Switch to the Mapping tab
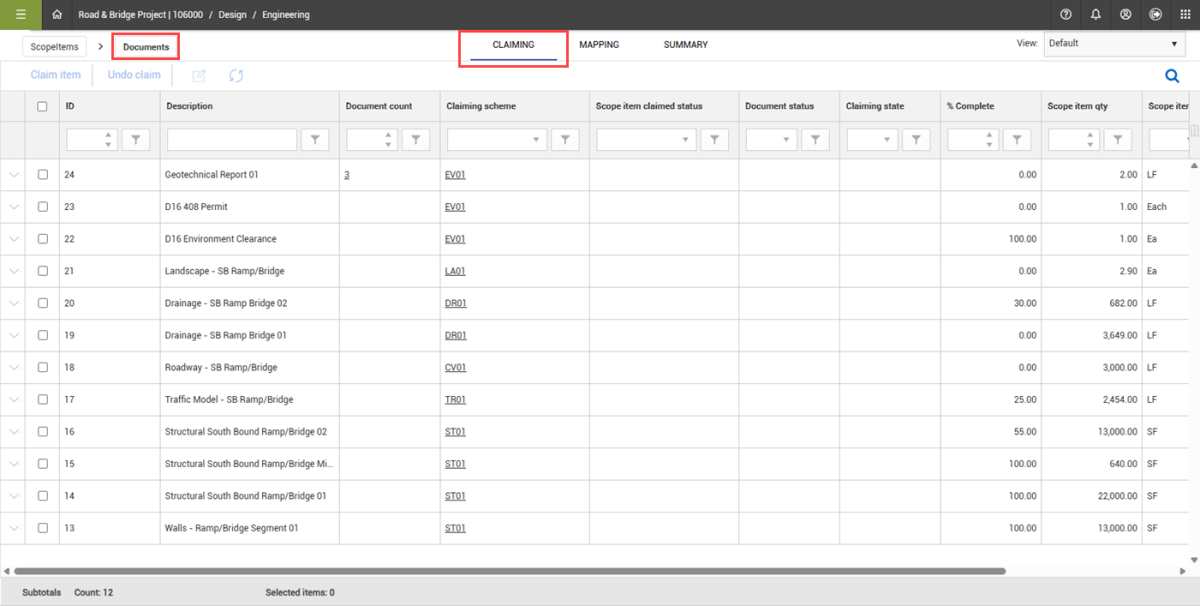This screenshot has height=606, width=1200. [x=599, y=45]
